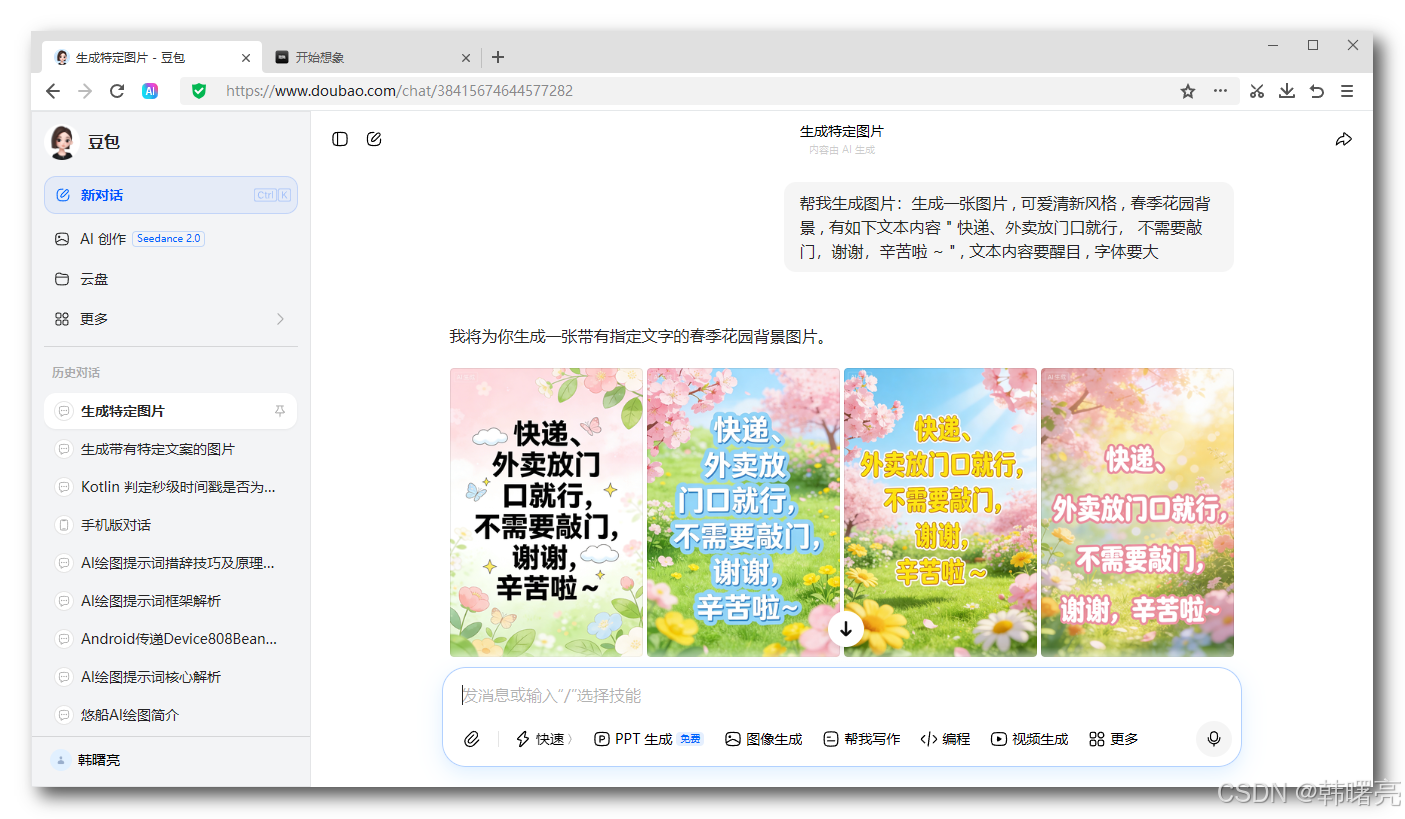Open the 视频生成 video generation tool
This screenshot has width=1405, height=819.
click(x=1028, y=739)
